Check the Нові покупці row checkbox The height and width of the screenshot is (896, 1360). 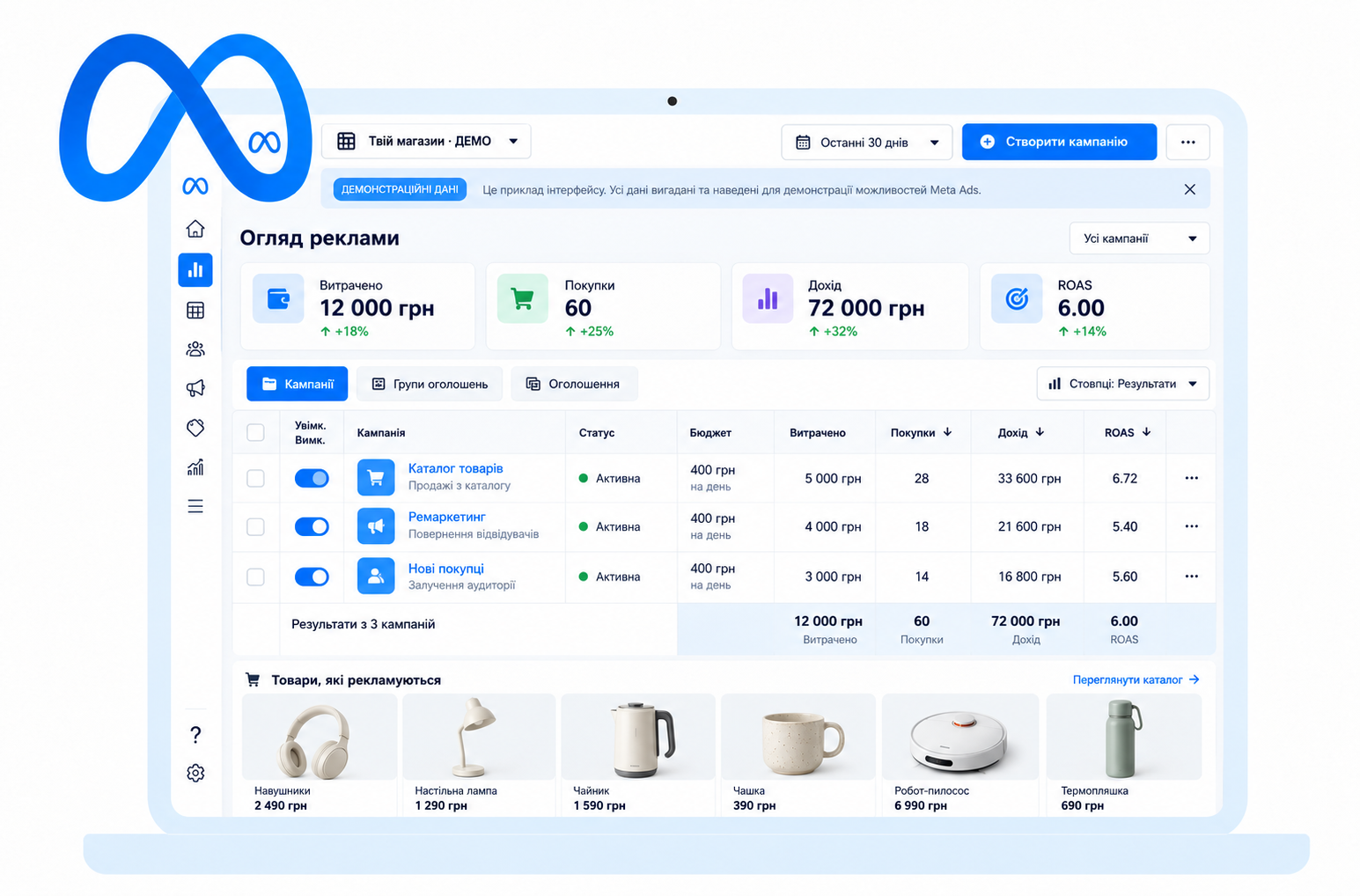255,577
